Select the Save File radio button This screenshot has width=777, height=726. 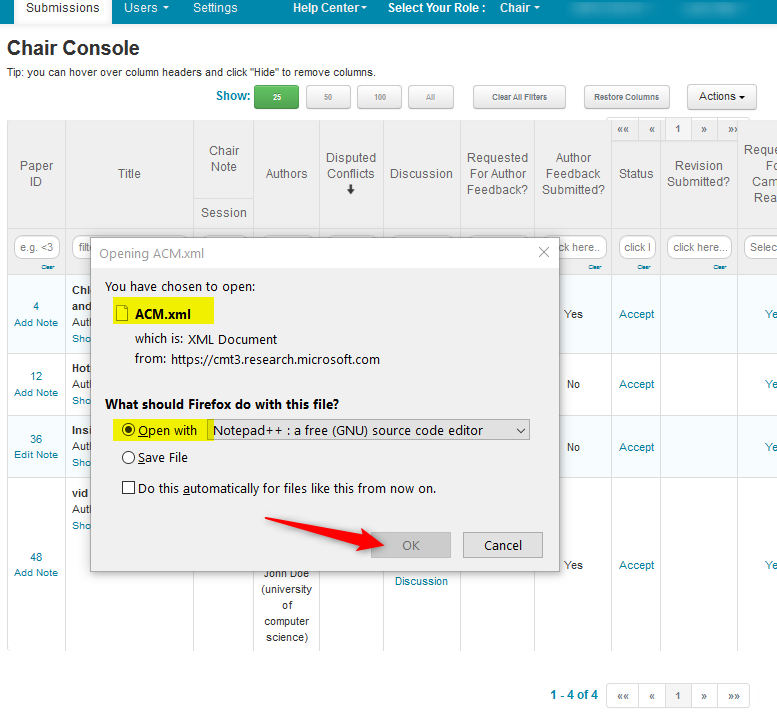pos(128,457)
